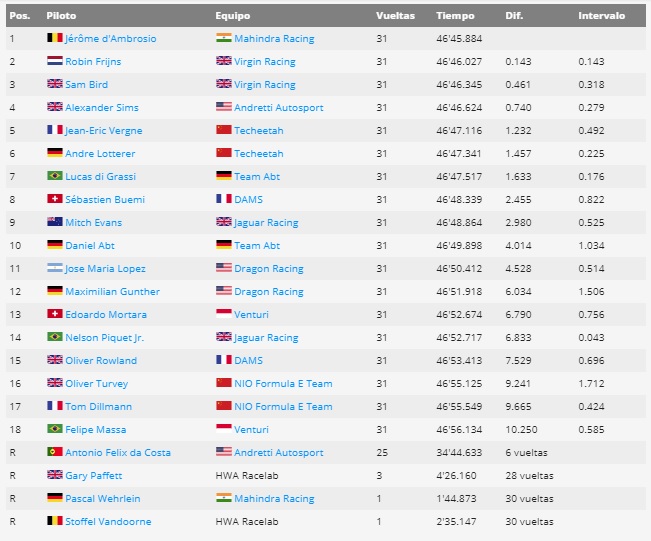Open Virgin Racing link in Frijns row
The image size is (651, 541).
tap(265, 61)
